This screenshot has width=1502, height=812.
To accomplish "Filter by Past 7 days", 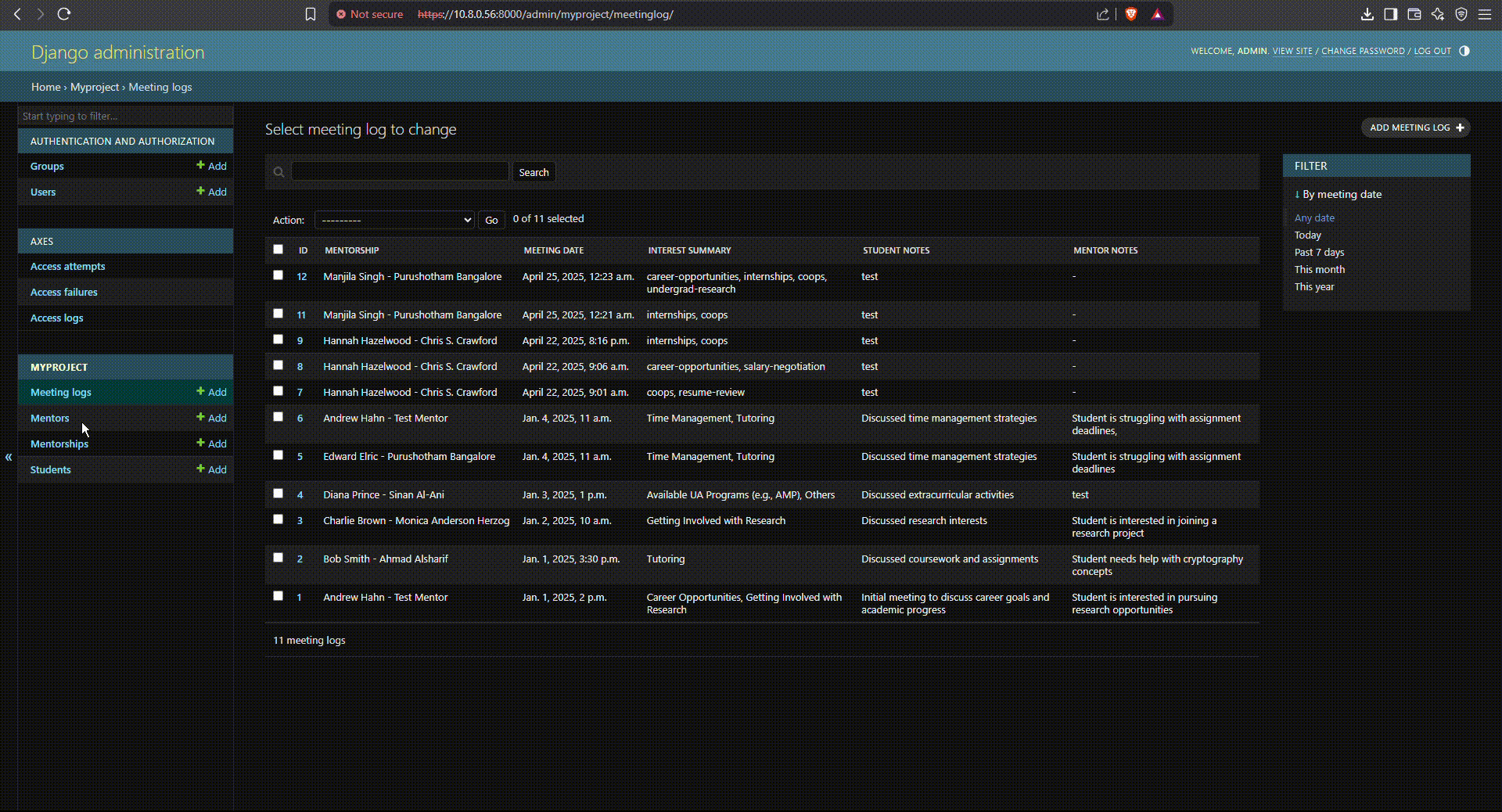I will [1319, 252].
